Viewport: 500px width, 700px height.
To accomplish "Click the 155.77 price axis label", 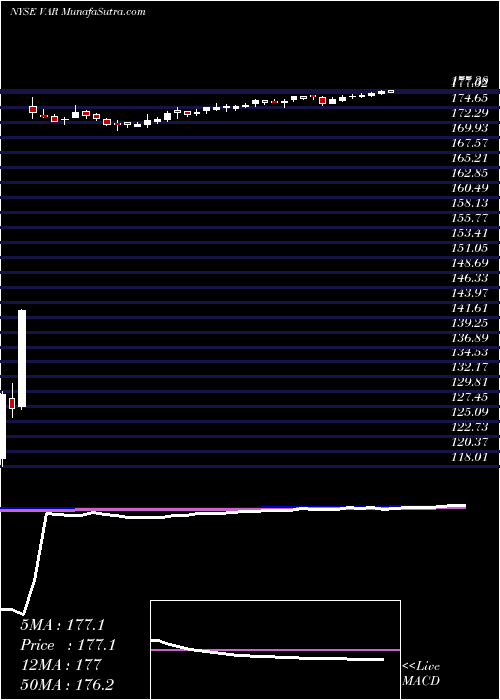I will [x=469, y=218].
